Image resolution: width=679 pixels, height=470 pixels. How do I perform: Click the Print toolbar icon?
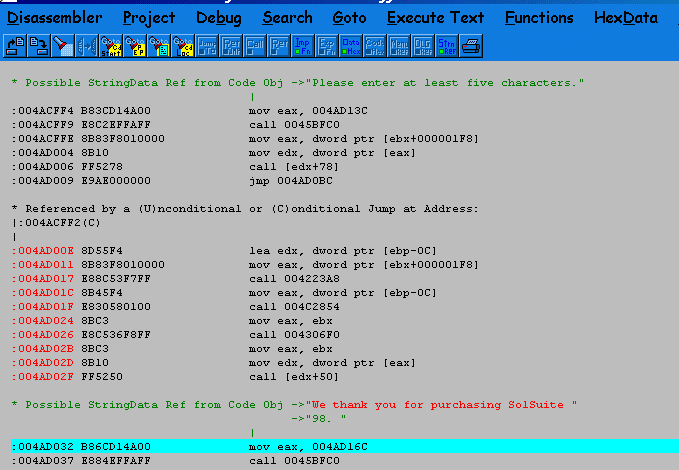pyautogui.click(x=470, y=45)
